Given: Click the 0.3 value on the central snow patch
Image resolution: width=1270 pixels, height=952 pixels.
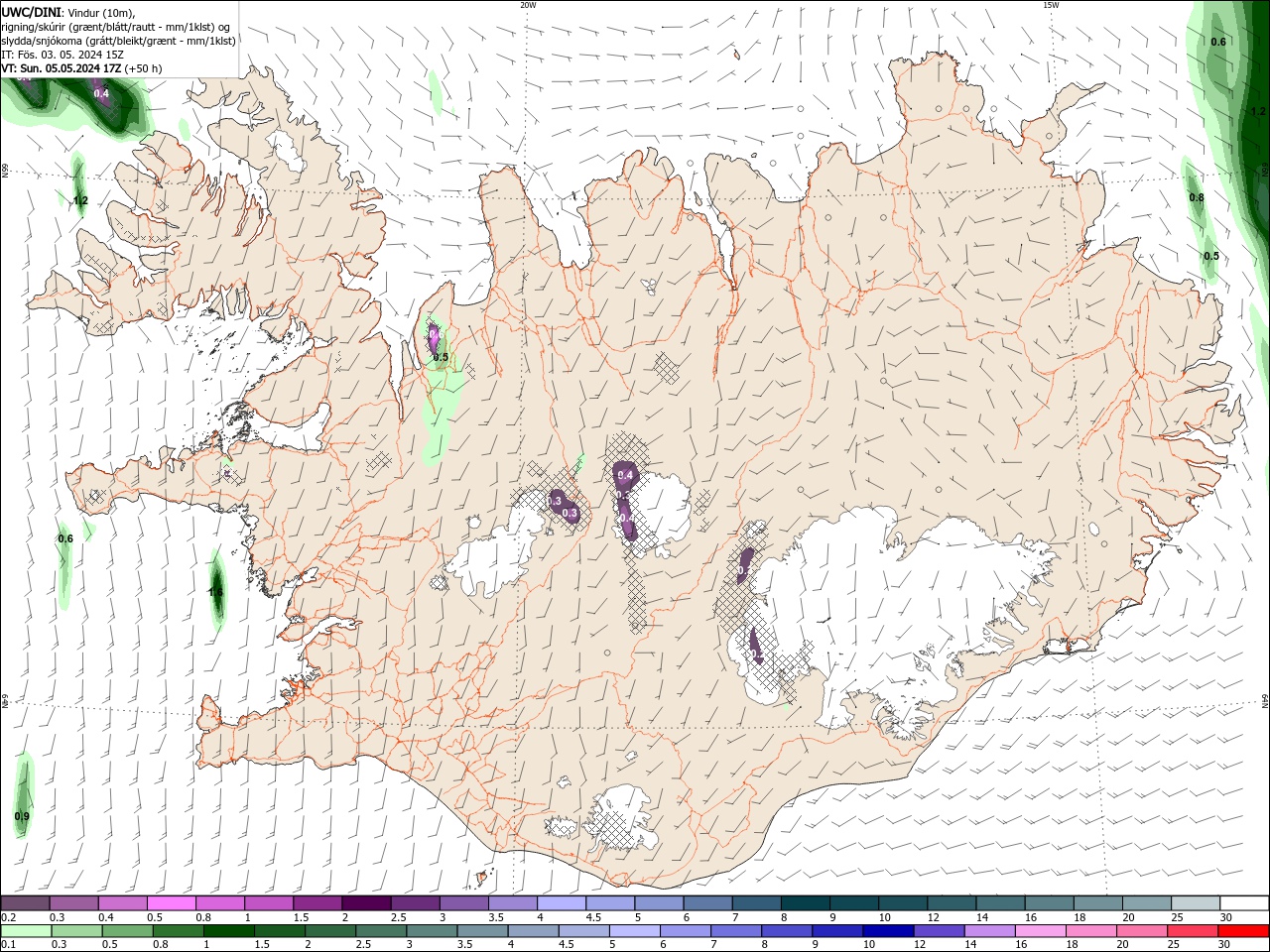Looking at the screenshot, I should pos(570,513).
